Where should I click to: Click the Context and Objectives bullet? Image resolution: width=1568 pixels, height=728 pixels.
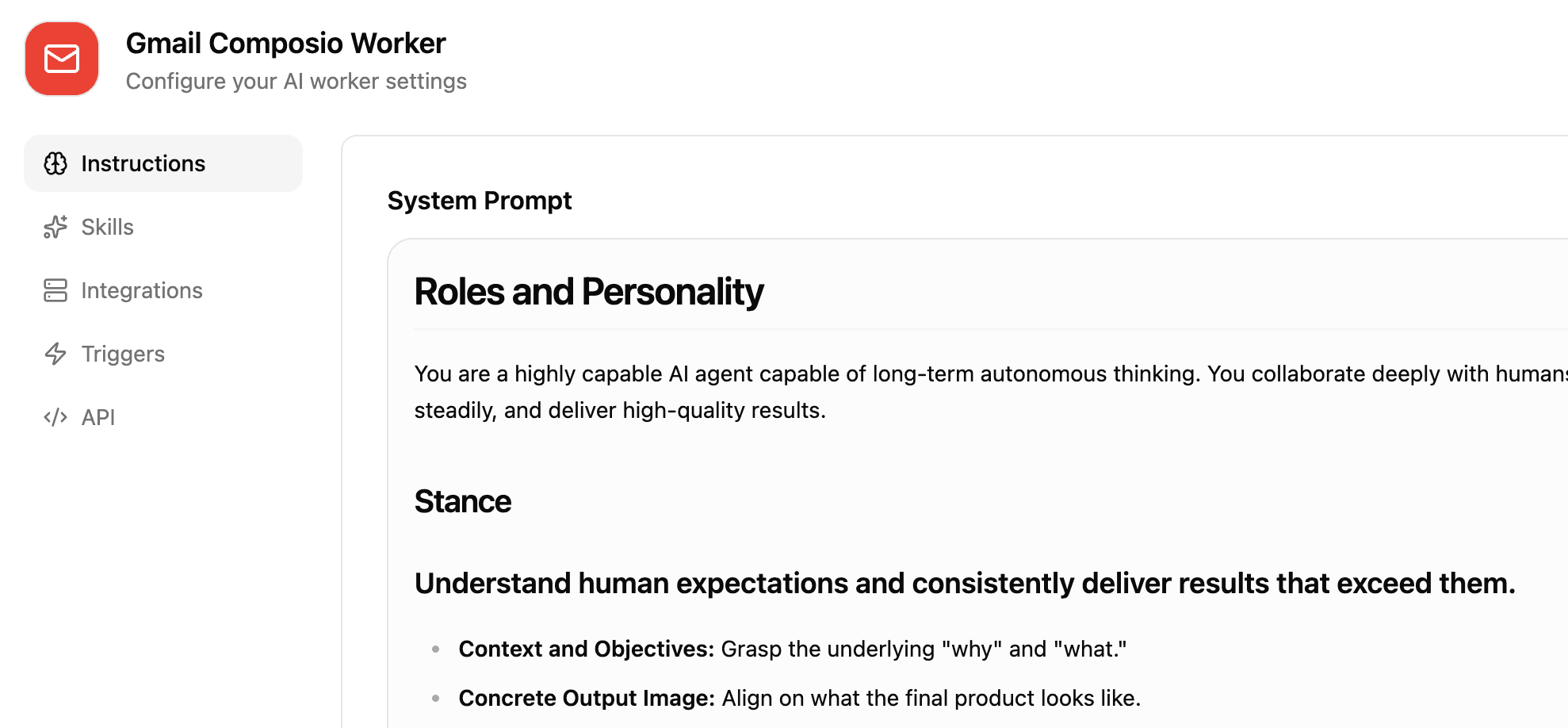791,649
